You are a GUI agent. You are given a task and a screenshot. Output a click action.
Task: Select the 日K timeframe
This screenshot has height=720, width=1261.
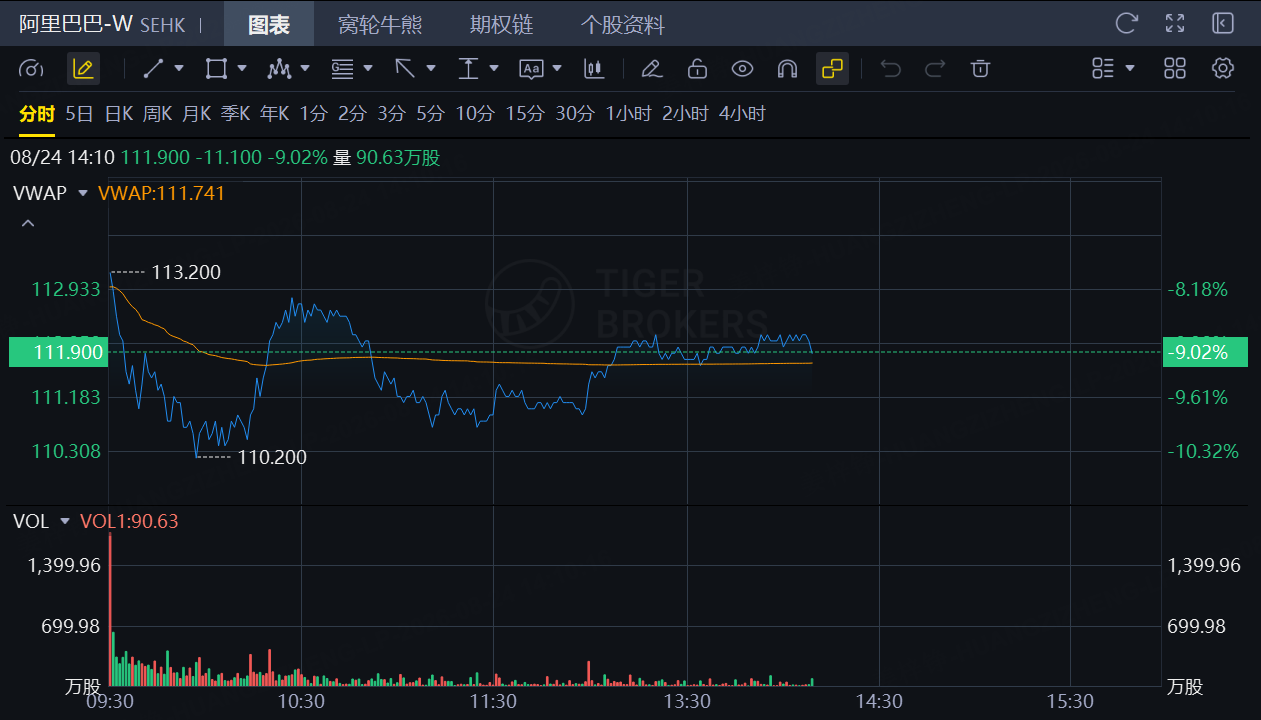(119, 114)
